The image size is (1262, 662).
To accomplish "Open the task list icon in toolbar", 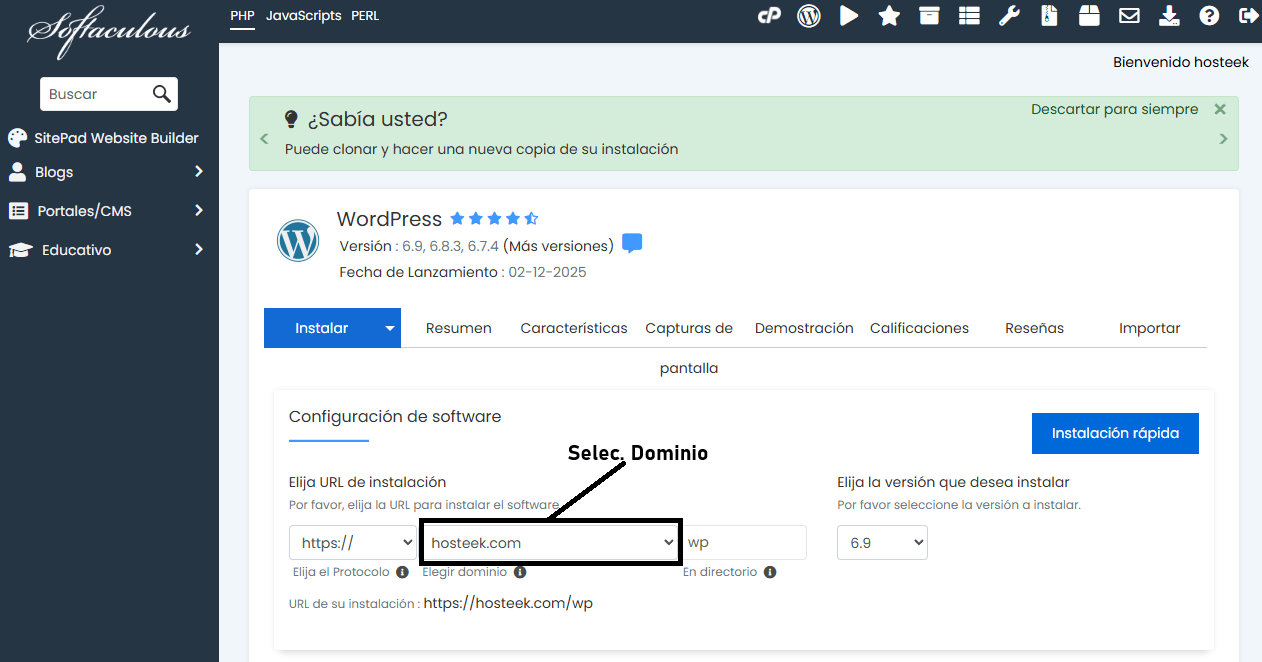I will coord(969,16).
